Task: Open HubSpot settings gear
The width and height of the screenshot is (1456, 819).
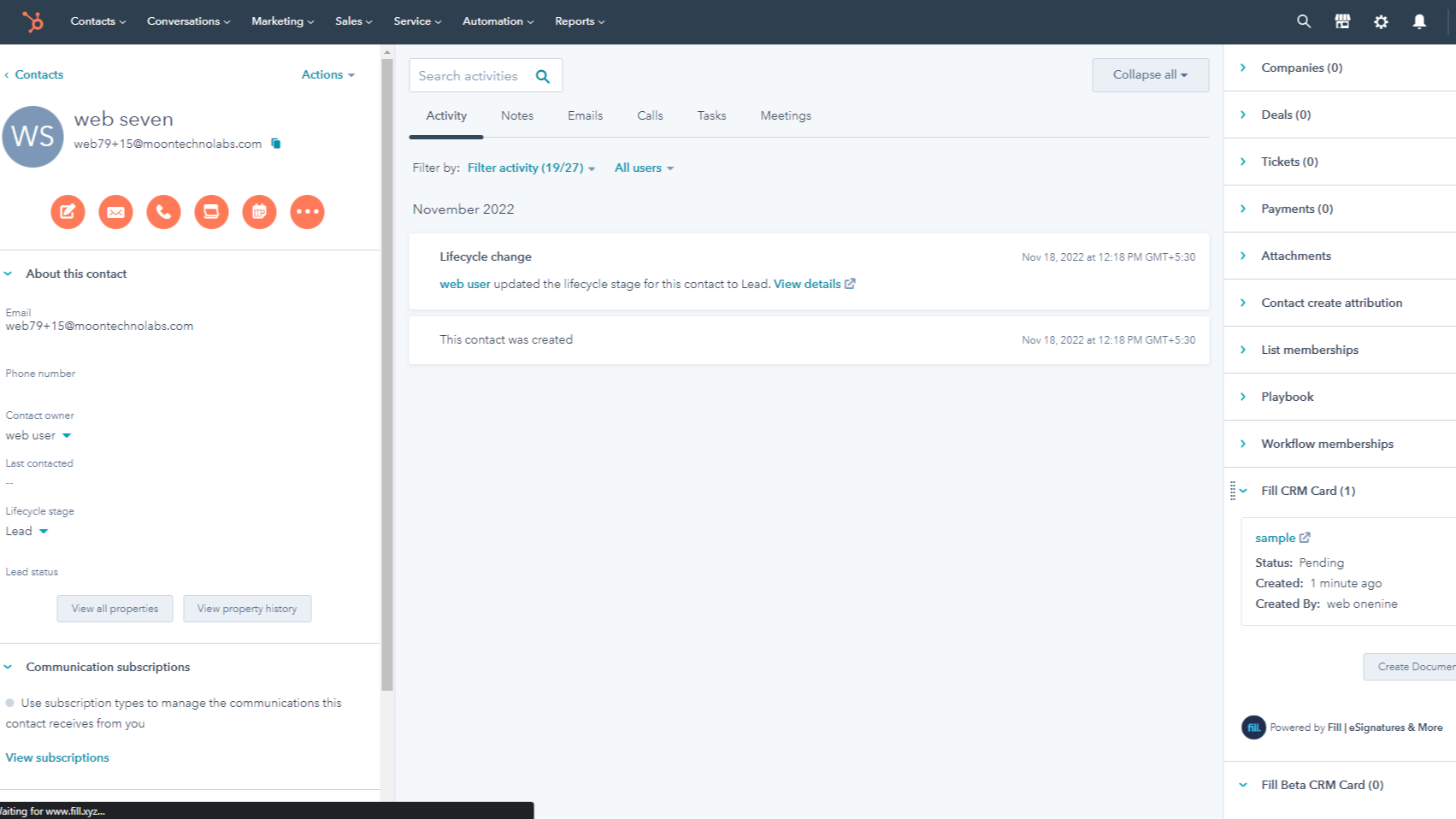Action: click(x=1381, y=21)
